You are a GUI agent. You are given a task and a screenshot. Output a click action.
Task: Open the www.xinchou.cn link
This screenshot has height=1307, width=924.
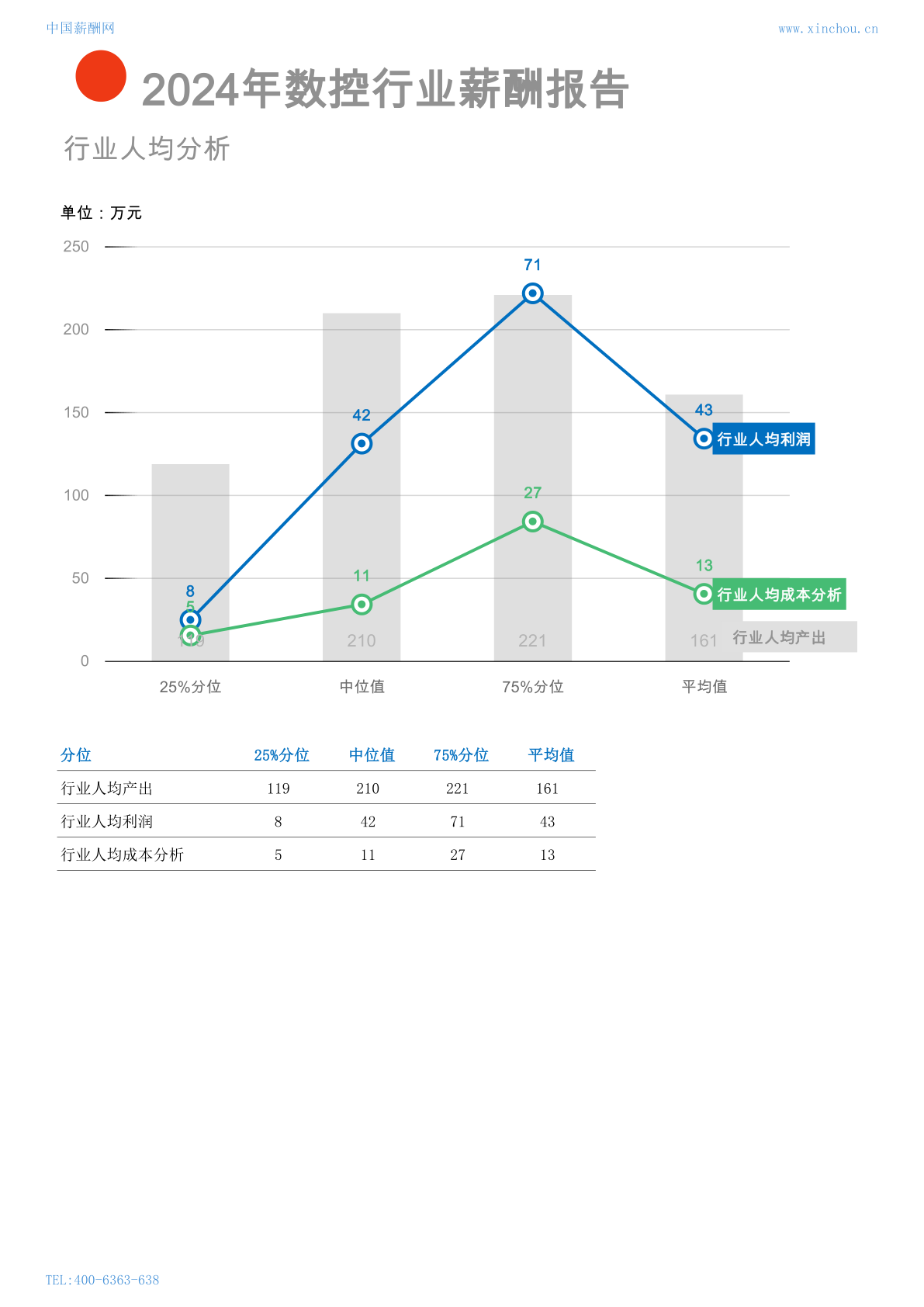click(829, 29)
